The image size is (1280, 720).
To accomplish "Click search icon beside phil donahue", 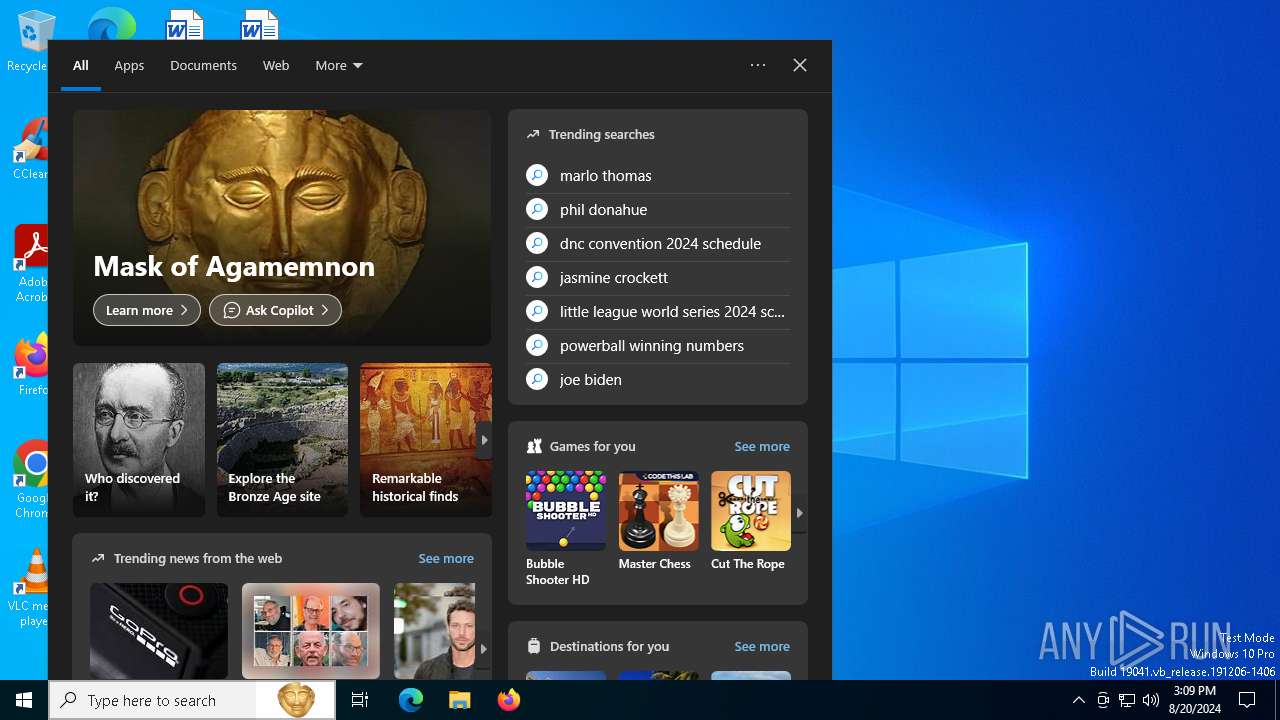I will click(537, 210).
